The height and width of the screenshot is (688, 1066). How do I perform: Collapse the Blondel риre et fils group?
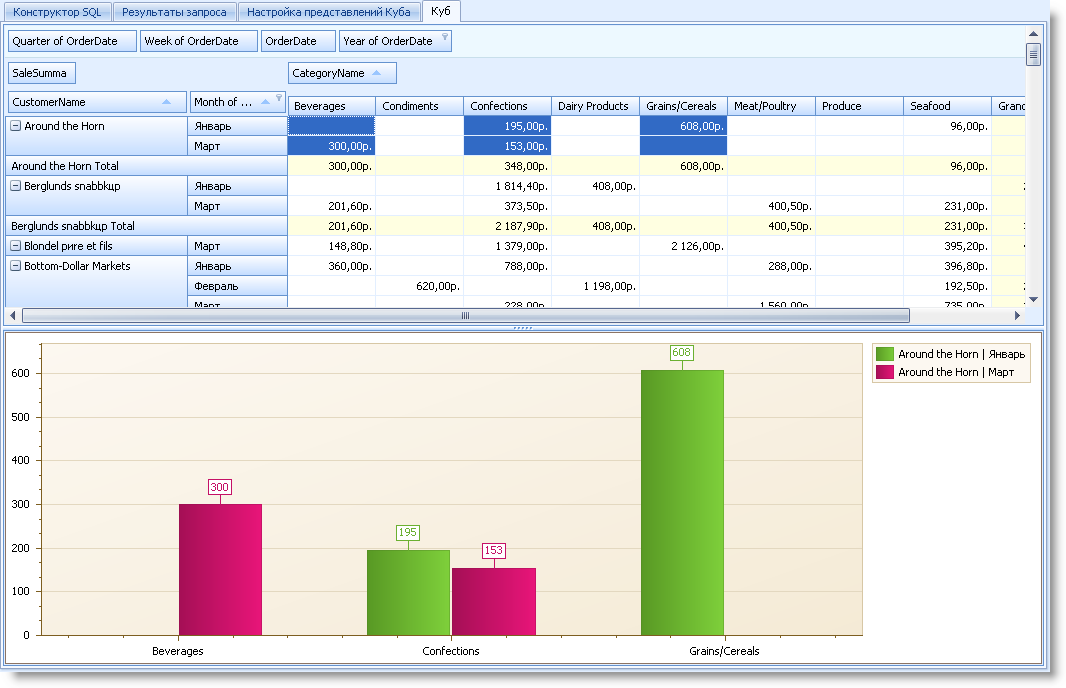pos(15,246)
